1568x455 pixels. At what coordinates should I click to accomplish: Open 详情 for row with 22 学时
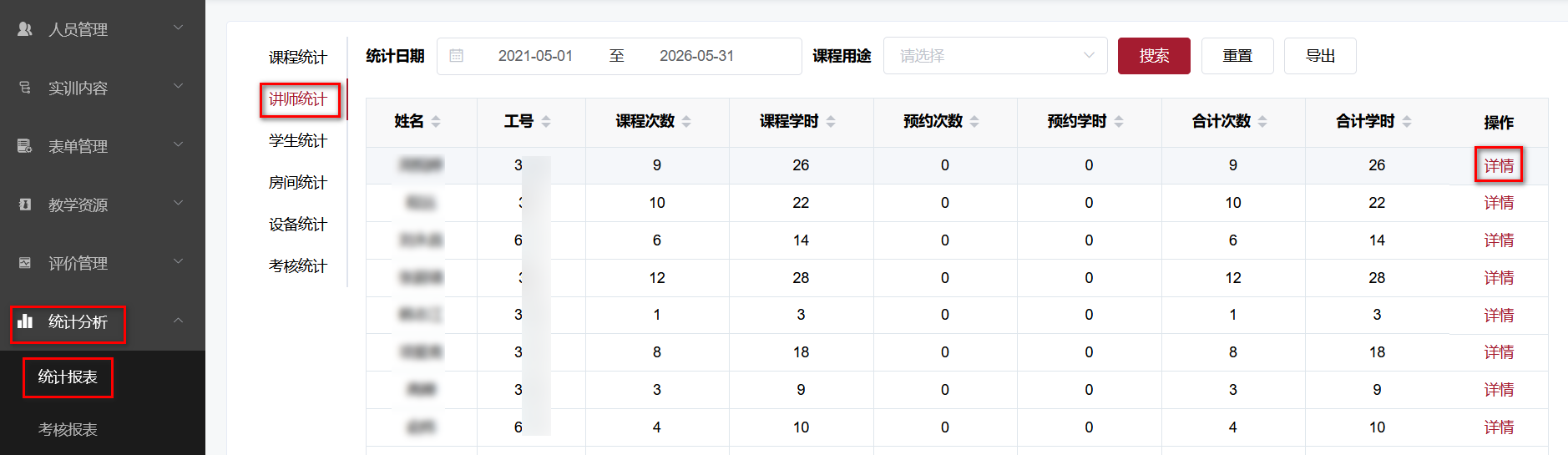1499,203
